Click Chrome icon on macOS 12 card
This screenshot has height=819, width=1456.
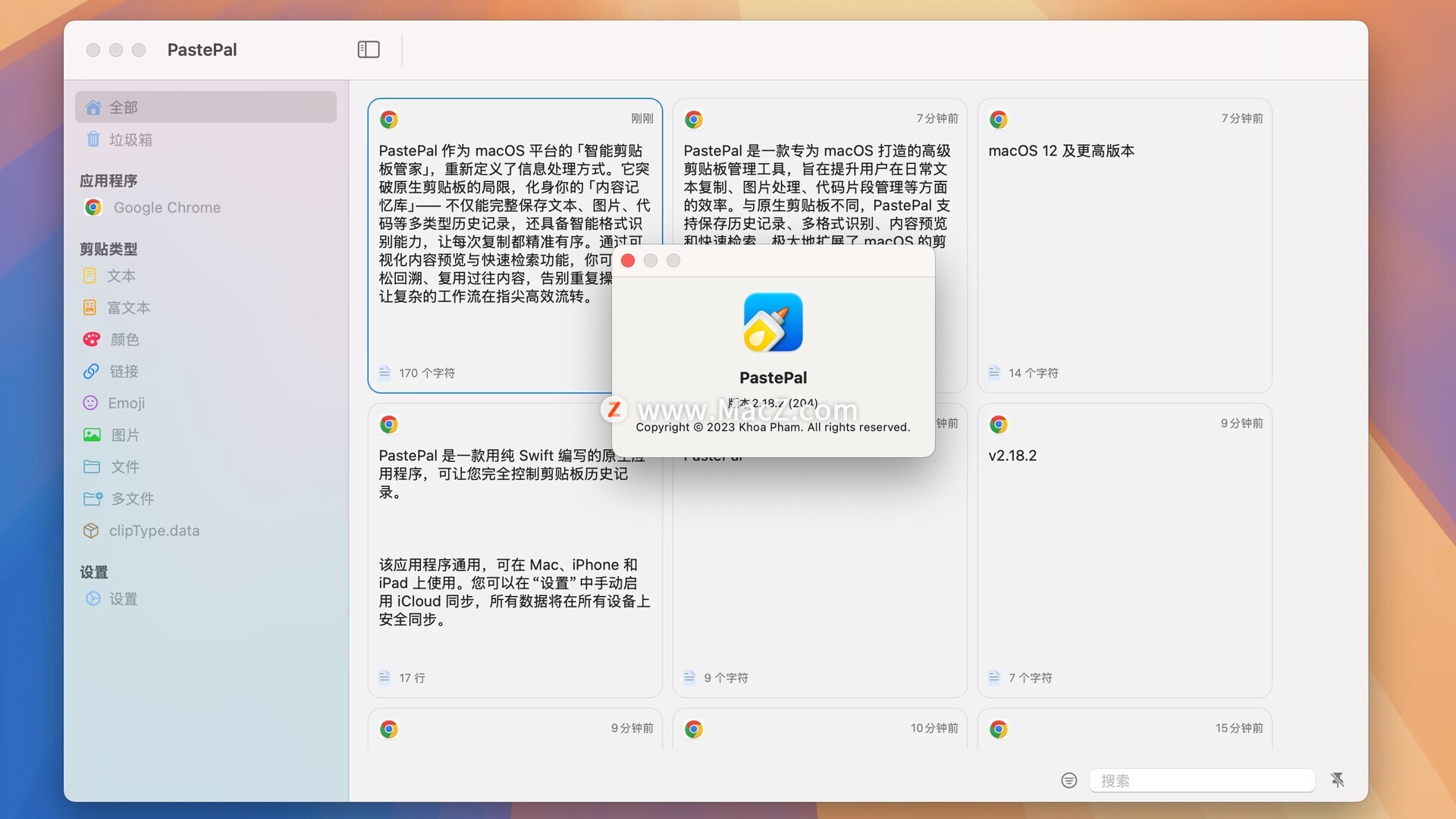coord(999,119)
